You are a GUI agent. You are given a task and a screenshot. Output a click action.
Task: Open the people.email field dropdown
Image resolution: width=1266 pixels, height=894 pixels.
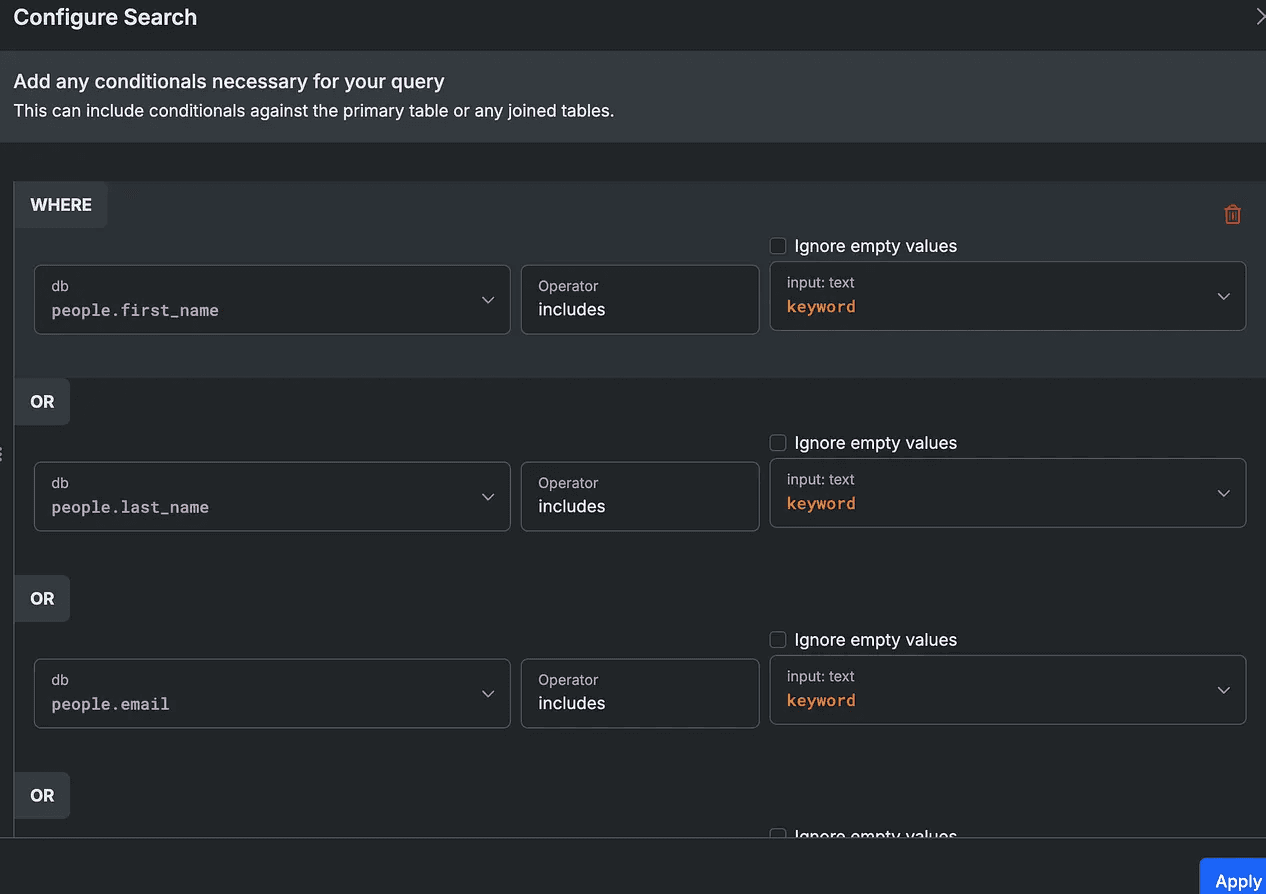(272, 693)
